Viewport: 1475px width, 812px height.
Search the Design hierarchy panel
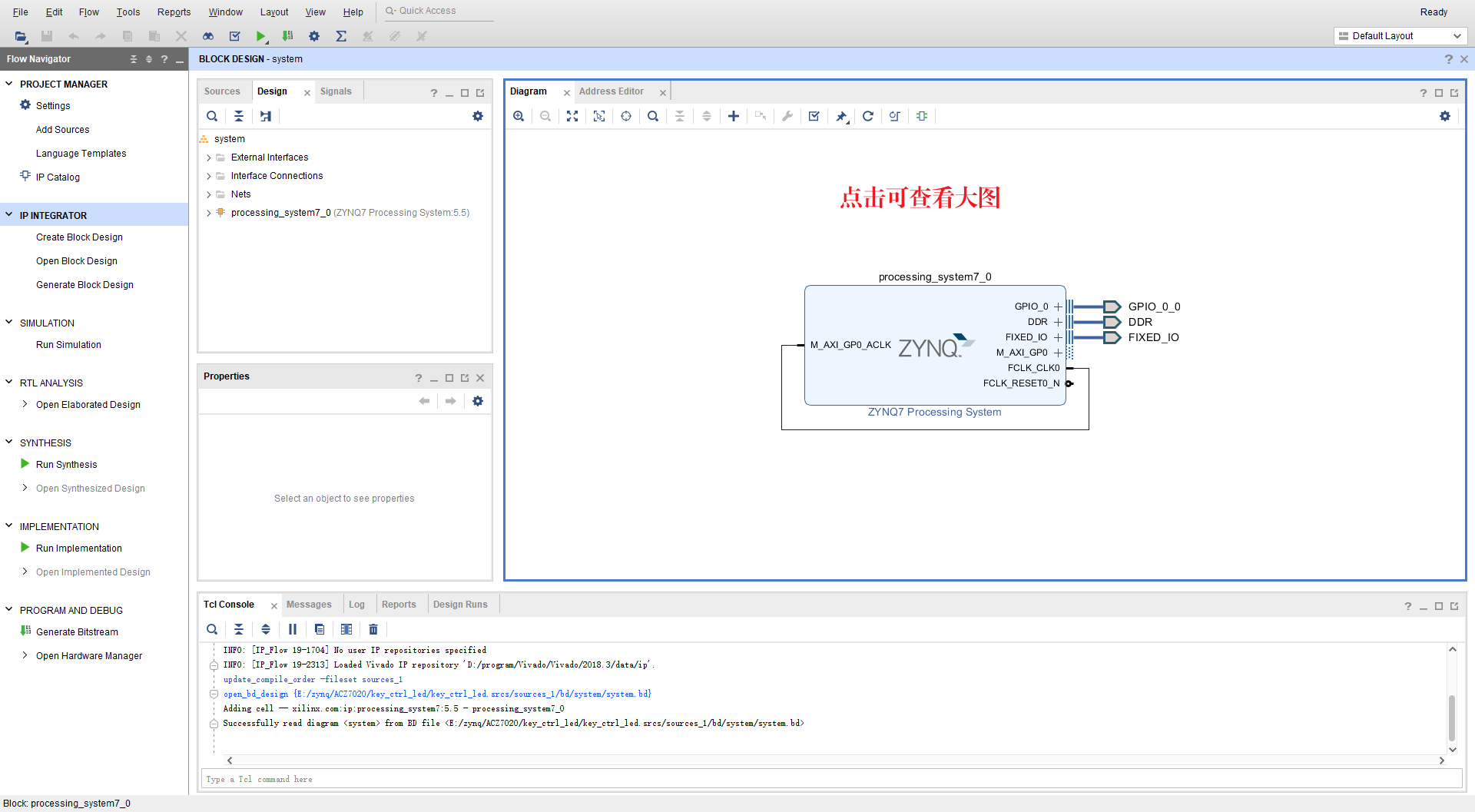point(212,116)
